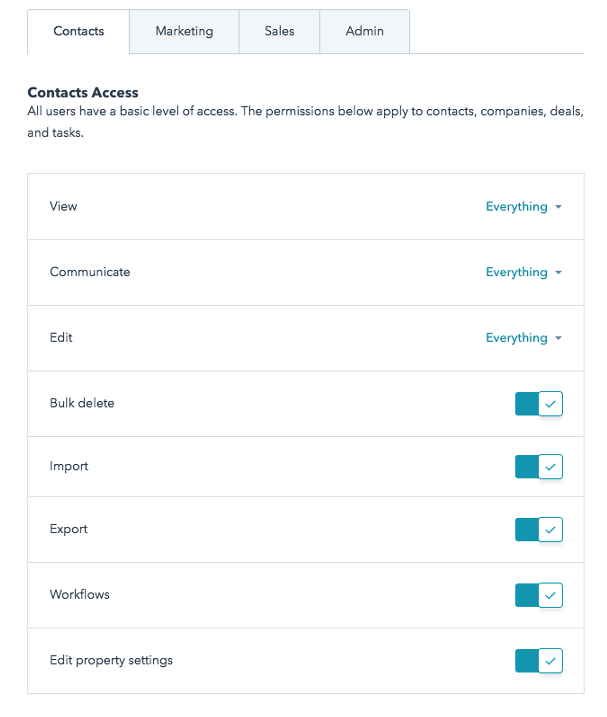Image resolution: width=607 pixels, height=717 pixels.
Task: Go to the Admin tab
Action: 365,31
